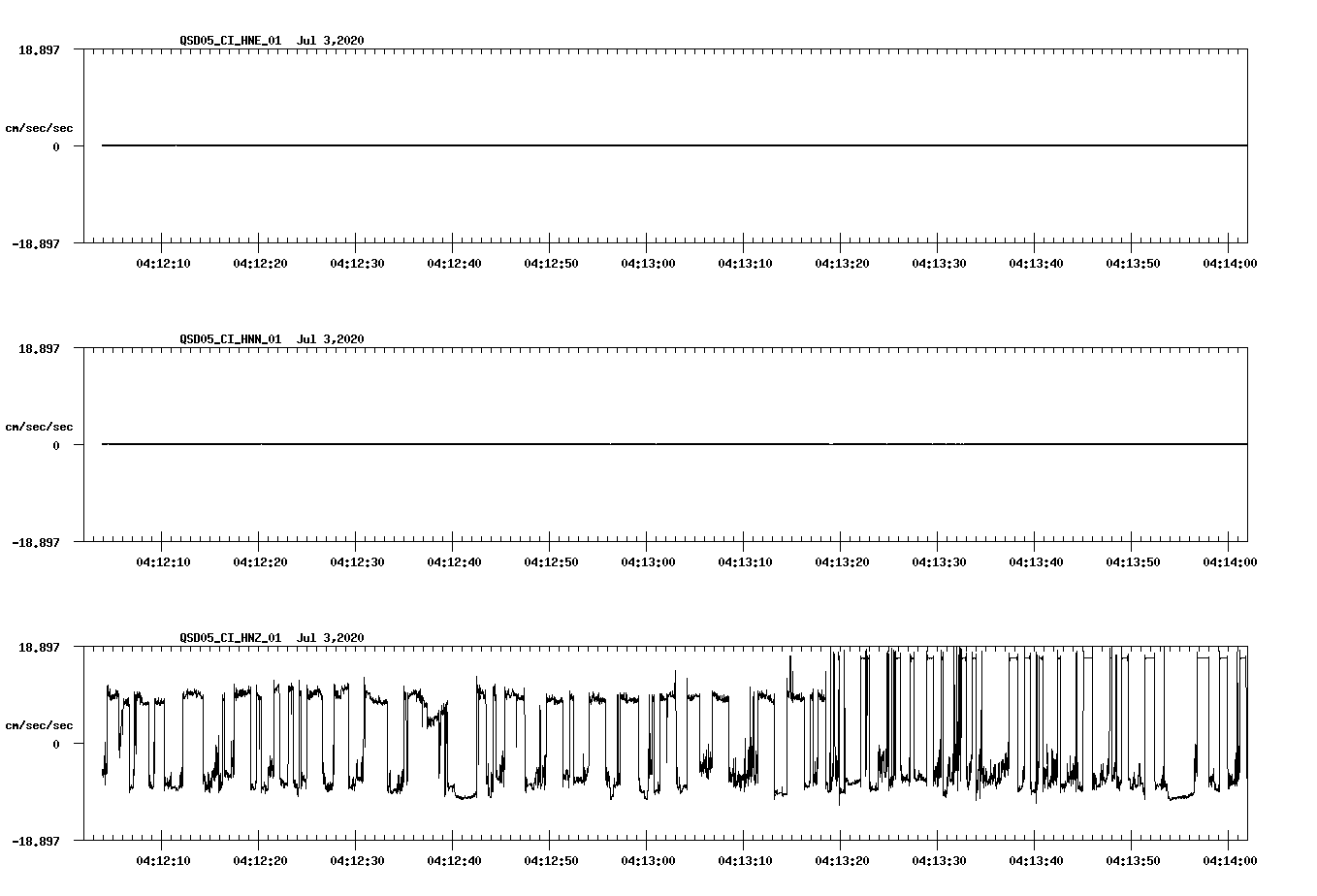
Task: Click 04:13:10 time label under HNZ plot
Action: (745, 861)
